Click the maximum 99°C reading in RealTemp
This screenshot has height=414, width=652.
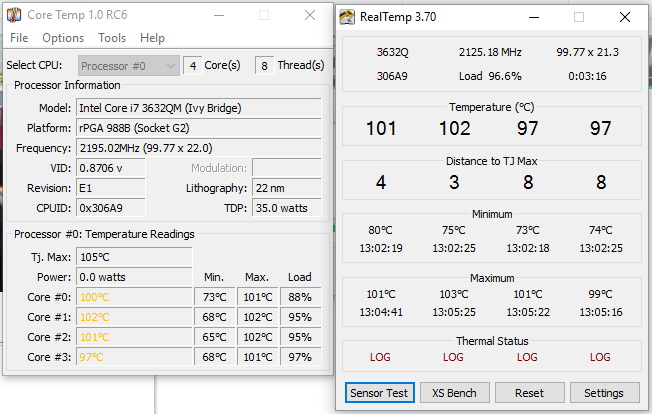point(600,294)
